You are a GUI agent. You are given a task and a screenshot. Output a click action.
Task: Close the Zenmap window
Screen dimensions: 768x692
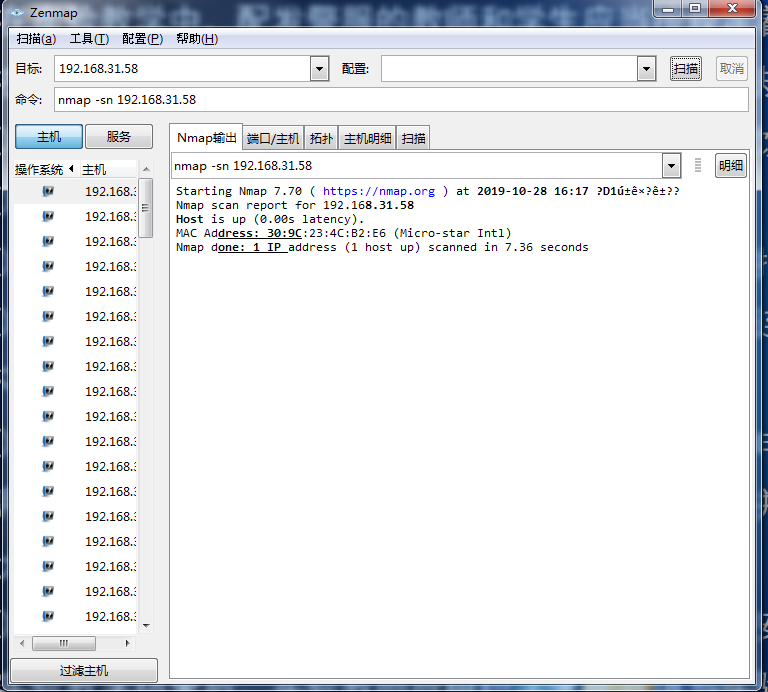click(732, 8)
